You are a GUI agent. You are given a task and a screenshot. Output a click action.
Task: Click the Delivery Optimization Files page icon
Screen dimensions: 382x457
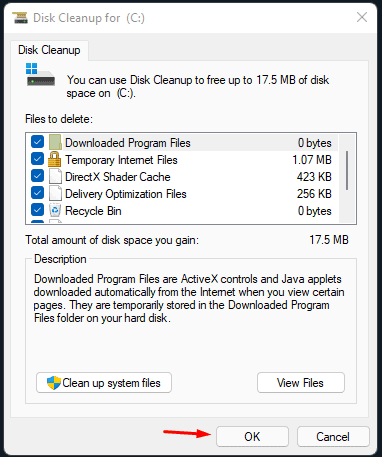(55, 193)
